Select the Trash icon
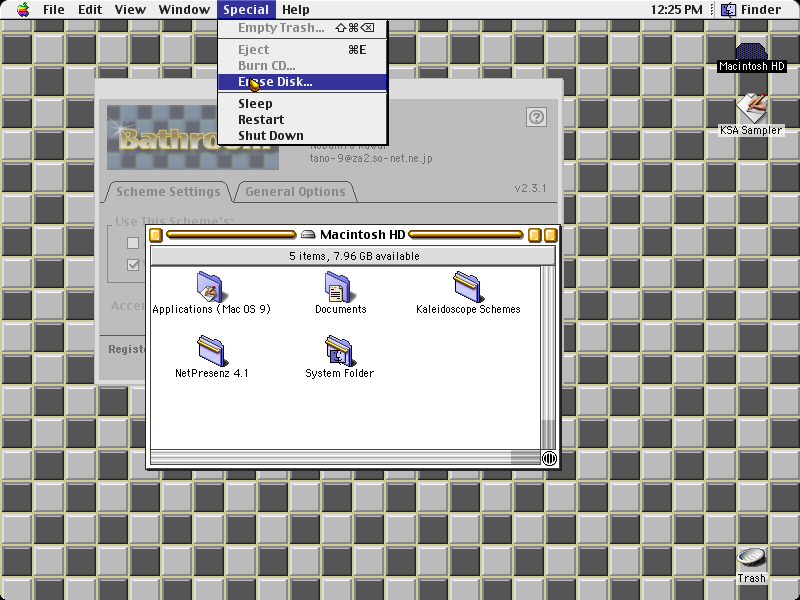The width and height of the screenshot is (800, 600). coord(751,565)
